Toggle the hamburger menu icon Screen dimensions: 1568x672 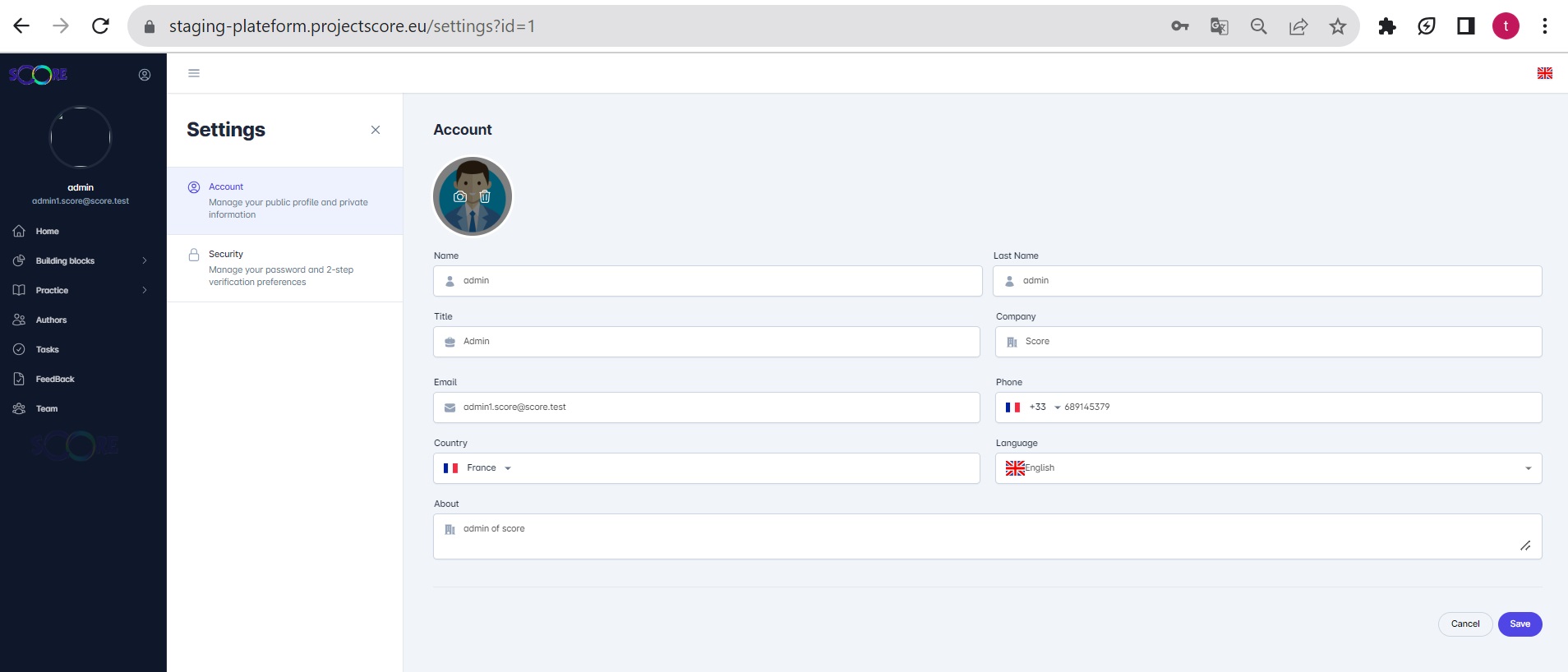[x=194, y=73]
